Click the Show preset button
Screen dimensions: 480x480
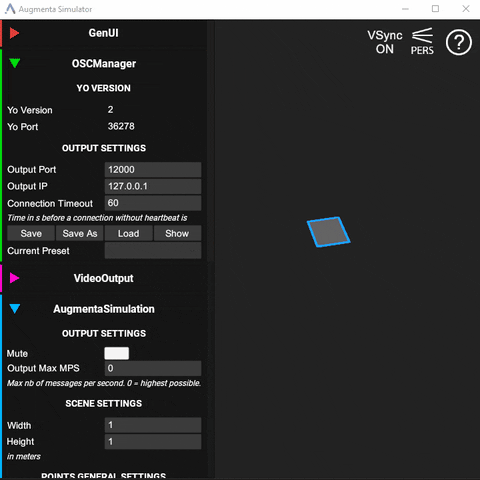(177, 233)
